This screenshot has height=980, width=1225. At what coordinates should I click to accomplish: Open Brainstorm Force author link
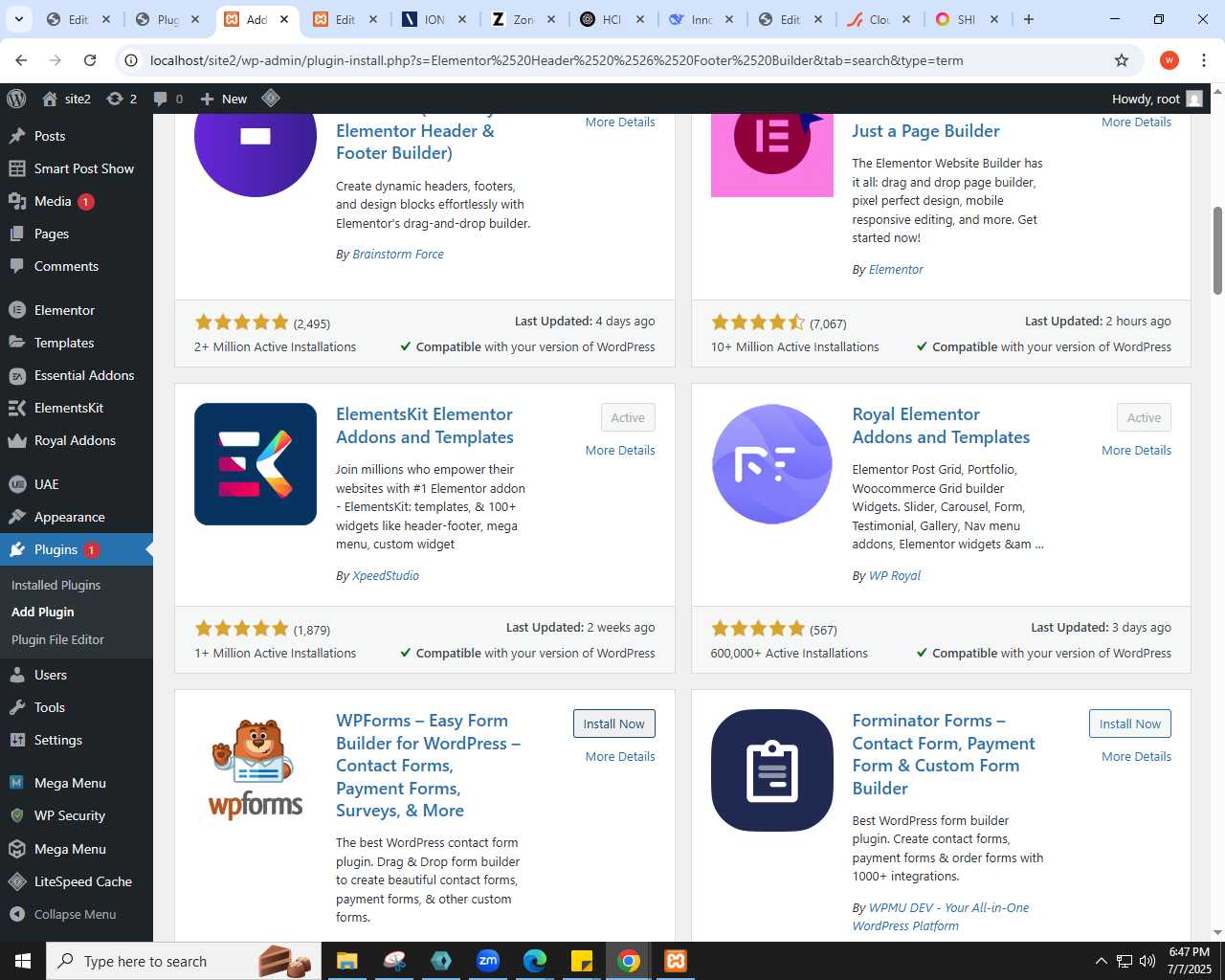pyautogui.click(x=398, y=254)
